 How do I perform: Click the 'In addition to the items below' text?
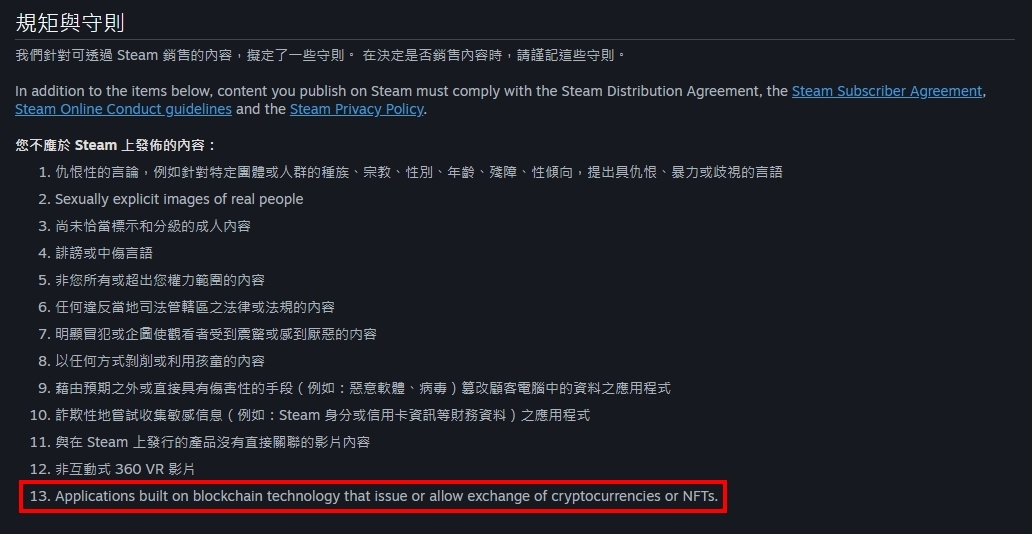[400, 91]
